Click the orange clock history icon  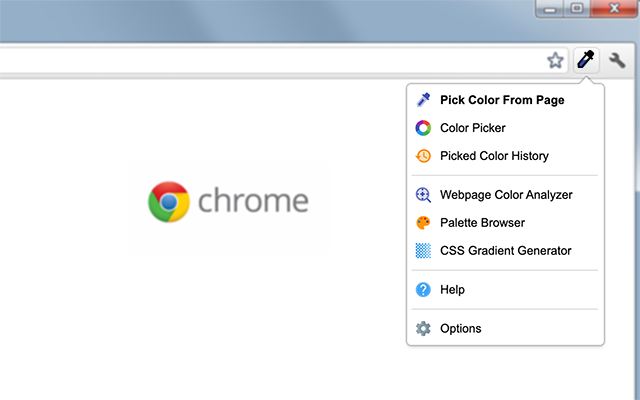coord(423,156)
